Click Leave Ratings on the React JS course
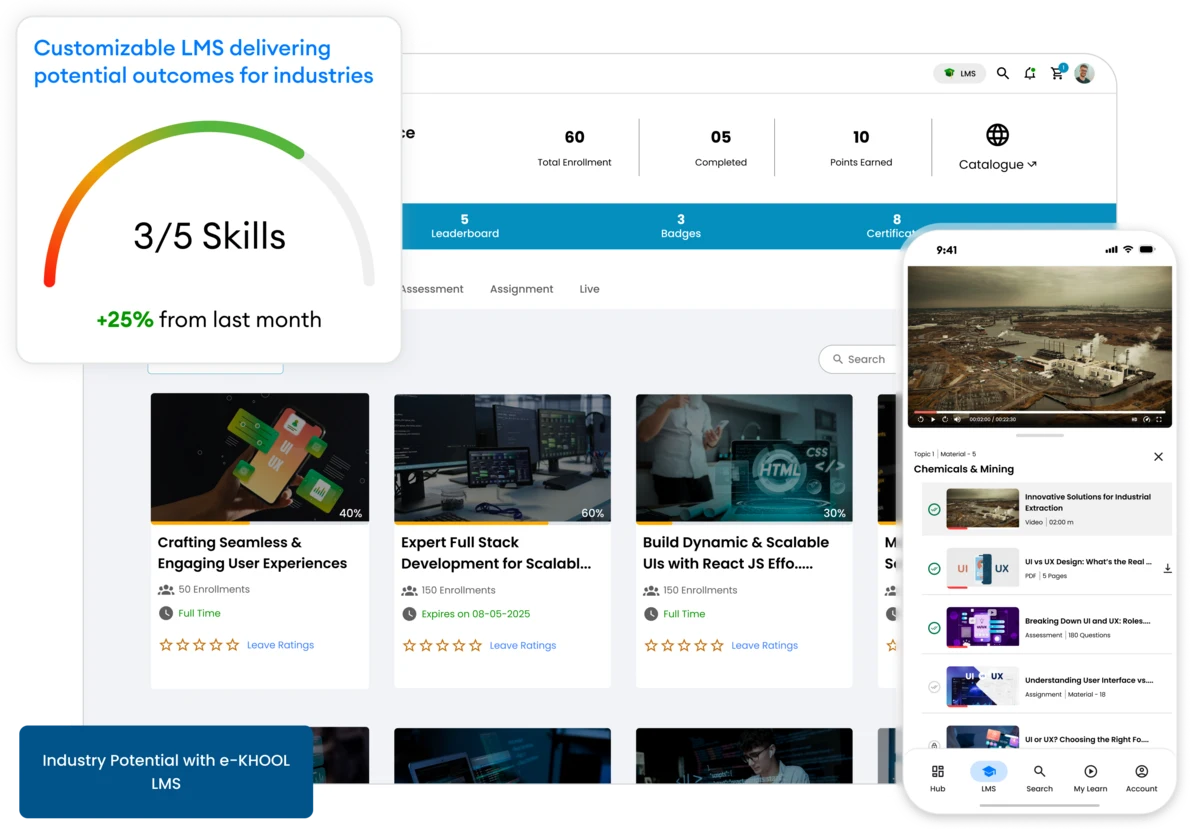This screenshot has width=1200, height=838. point(764,645)
